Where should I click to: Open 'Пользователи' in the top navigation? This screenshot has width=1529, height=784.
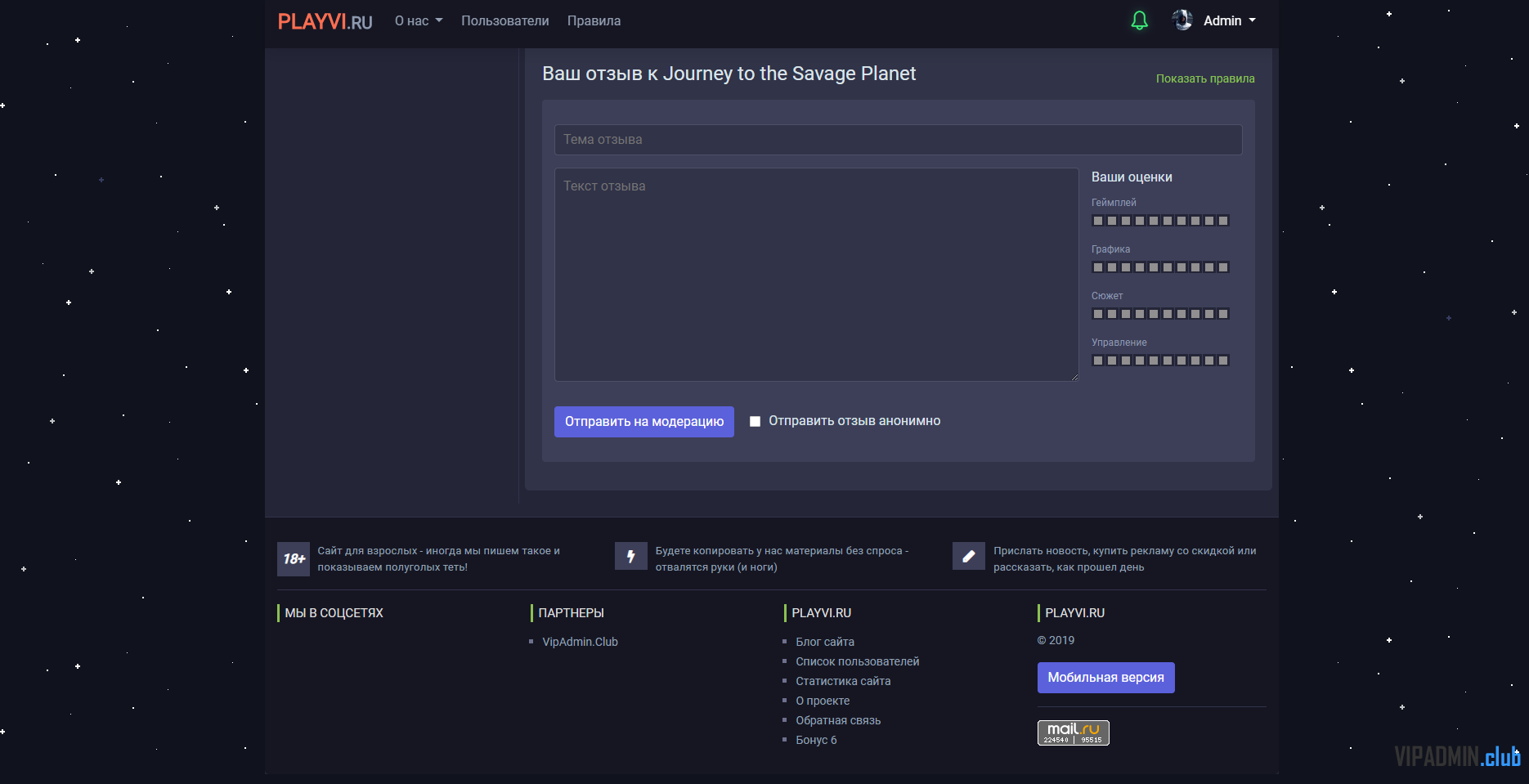click(x=504, y=20)
